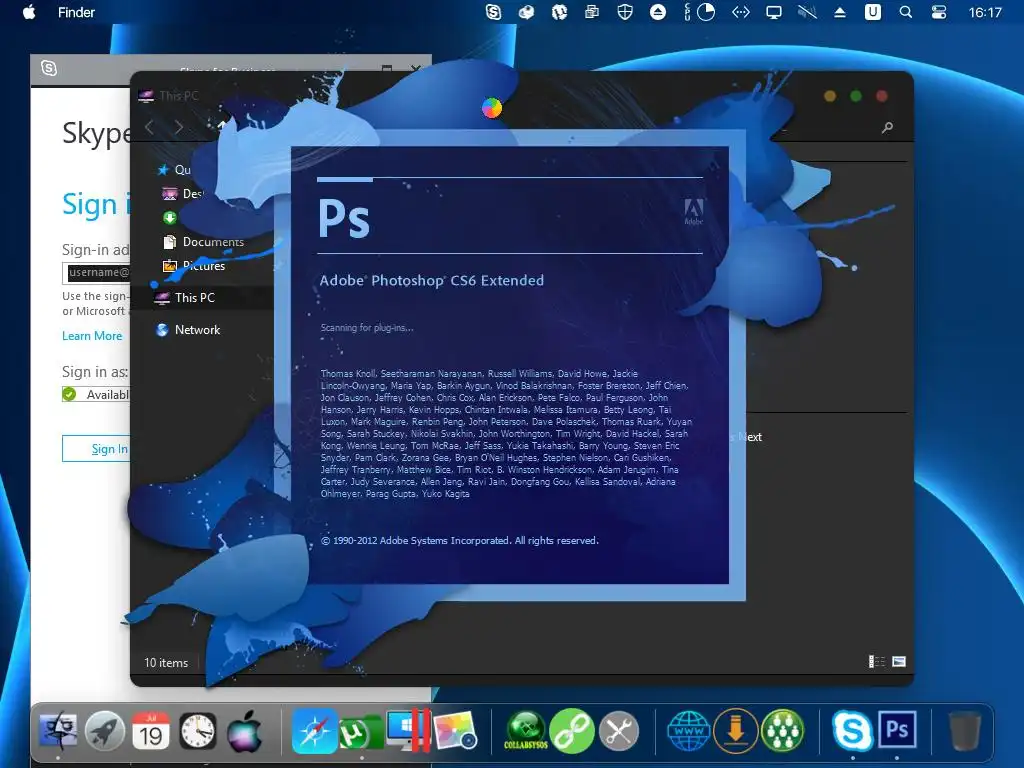The height and width of the screenshot is (768, 1024).
Task: Open the wrench and screwdriver tools icon
Action: 619,731
